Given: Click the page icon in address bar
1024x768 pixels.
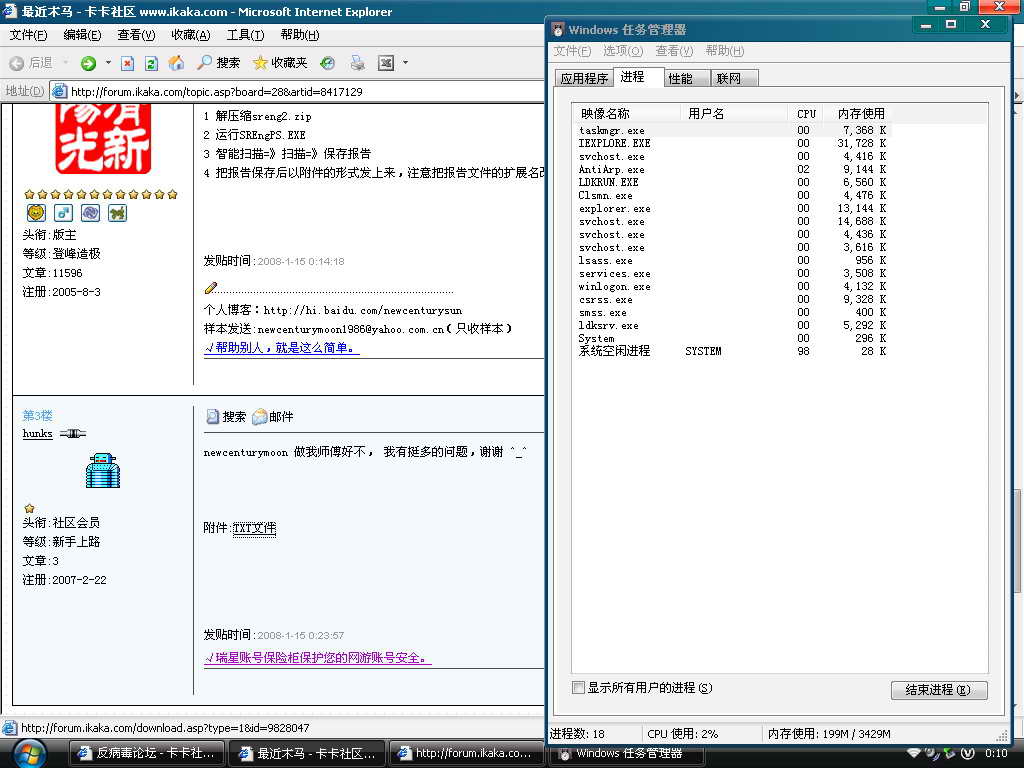Looking at the screenshot, I should pyautogui.click(x=59, y=91).
